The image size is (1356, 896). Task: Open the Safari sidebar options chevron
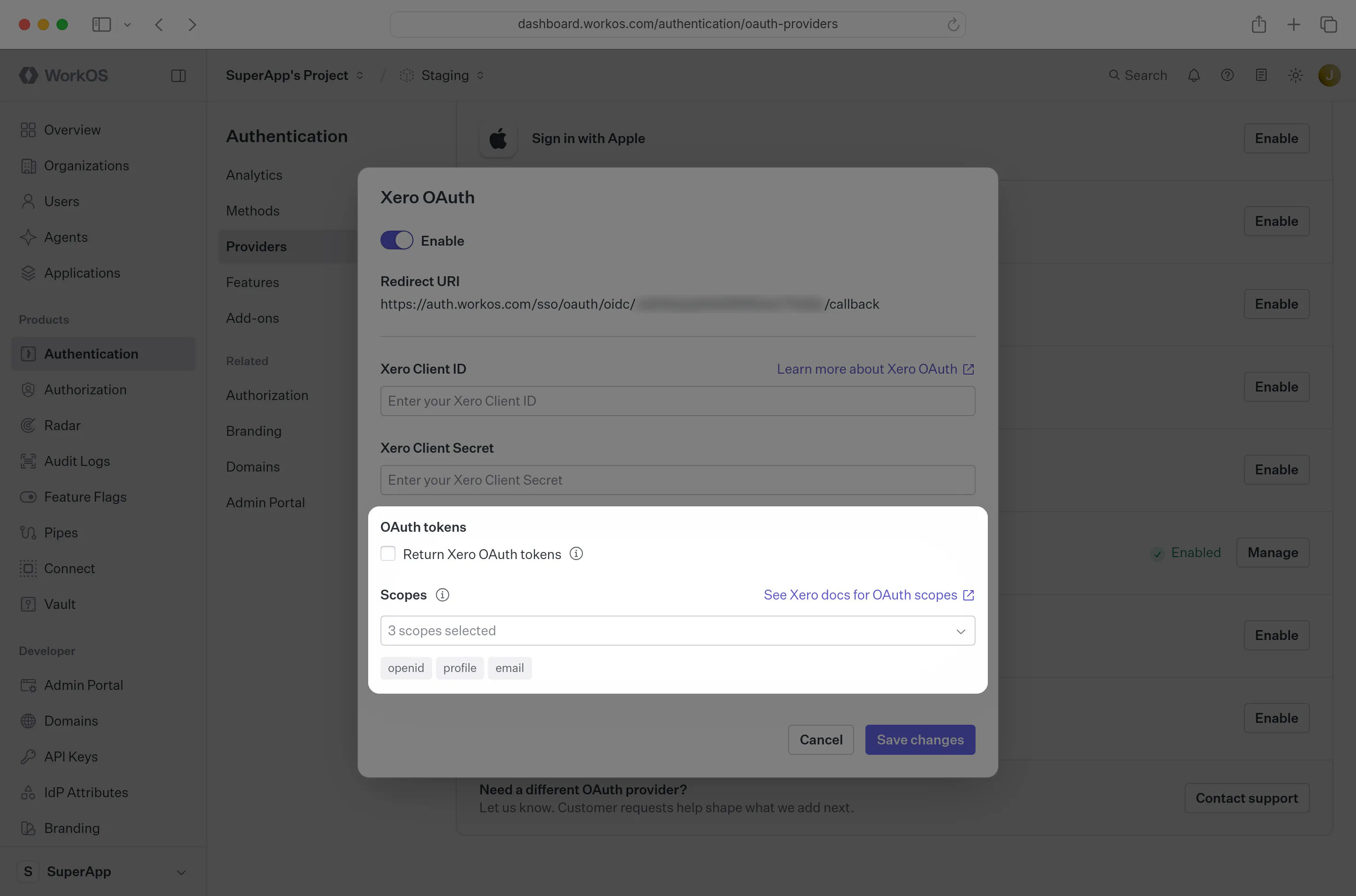tap(127, 24)
